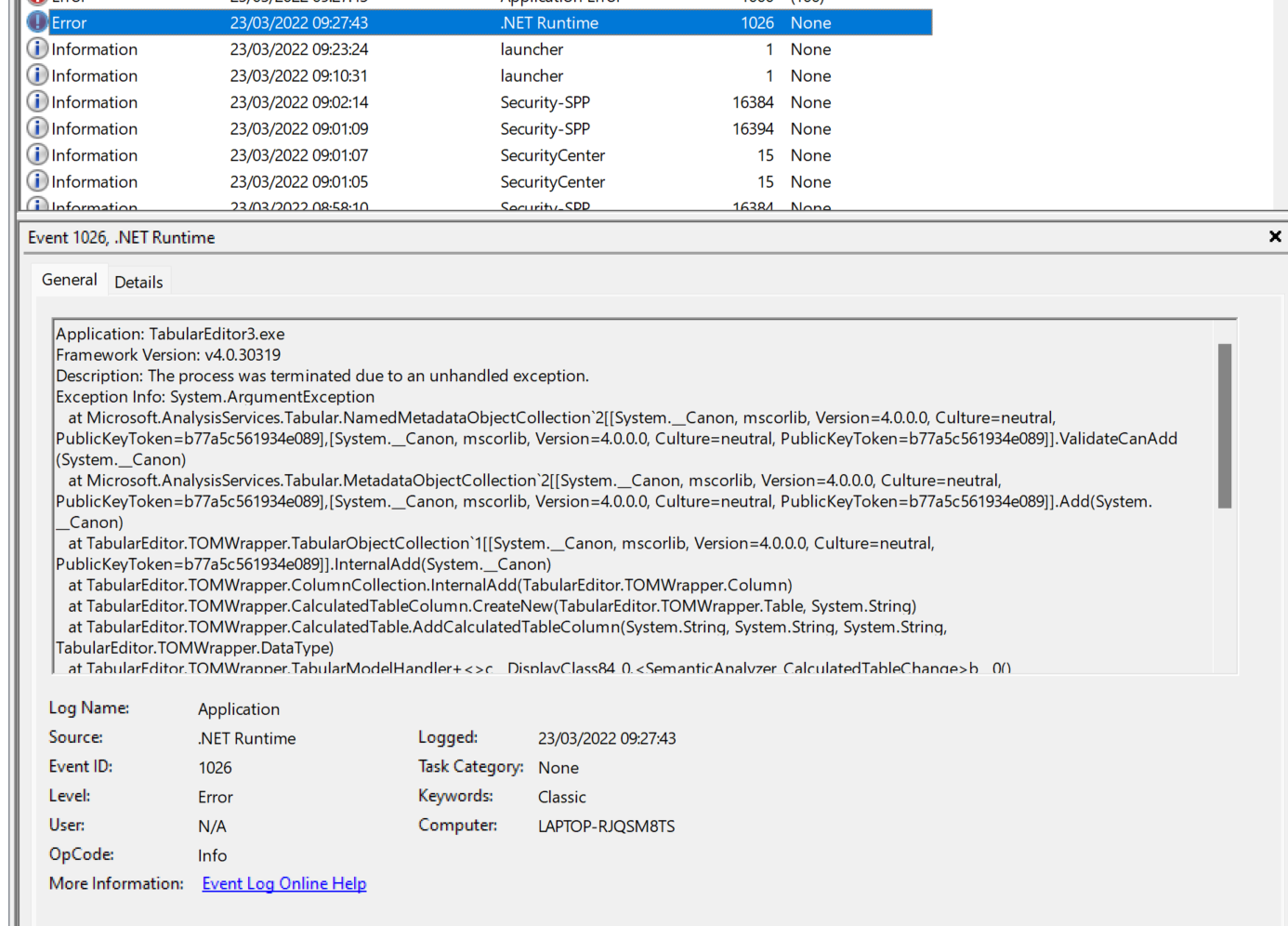Image resolution: width=1288 pixels, height=926 pixels.
Task: Open the Event Log Online Help link
Action: 283,883
